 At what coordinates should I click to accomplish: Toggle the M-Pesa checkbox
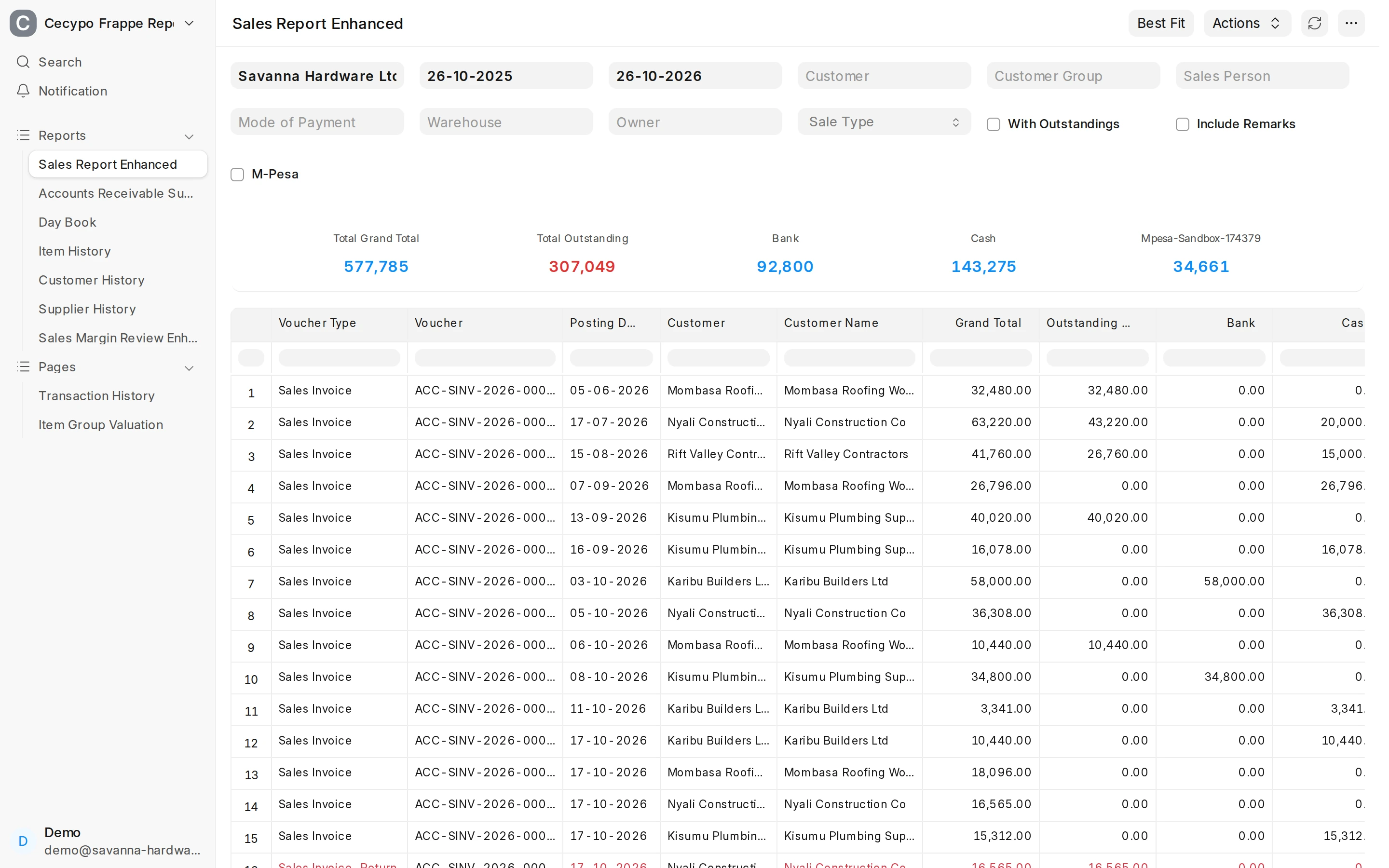point(237,174)
